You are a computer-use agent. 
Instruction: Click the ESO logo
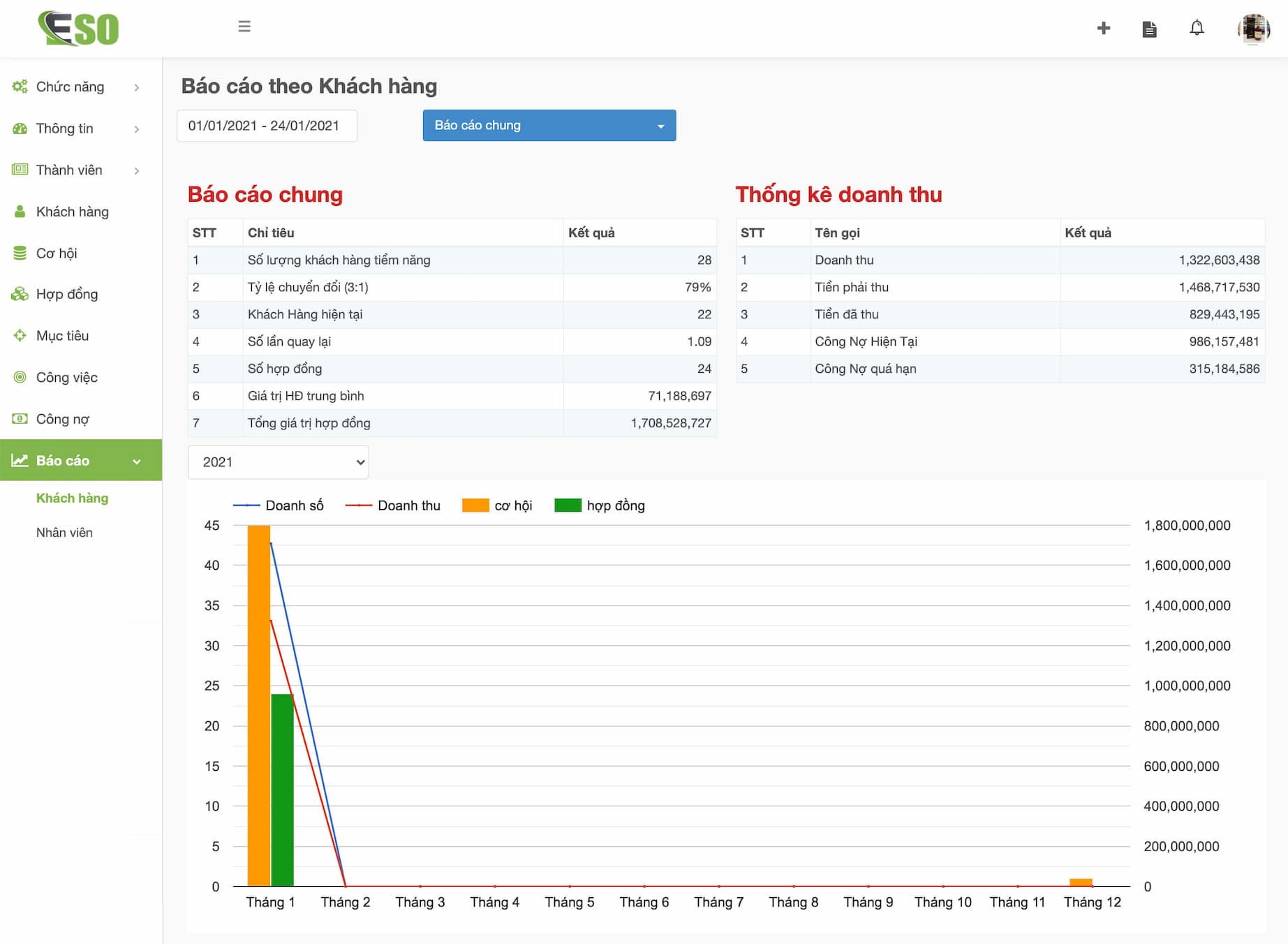[x=79, y=29]
